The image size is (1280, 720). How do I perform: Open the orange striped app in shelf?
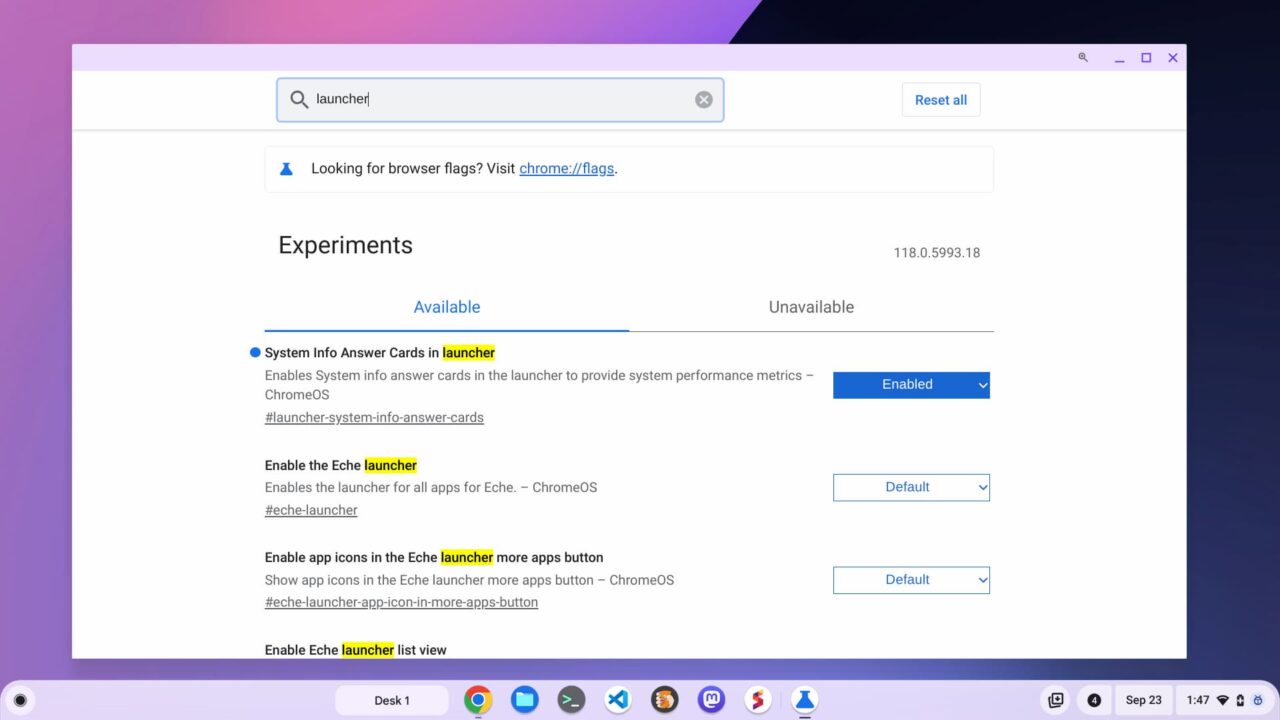coord(665,700)
